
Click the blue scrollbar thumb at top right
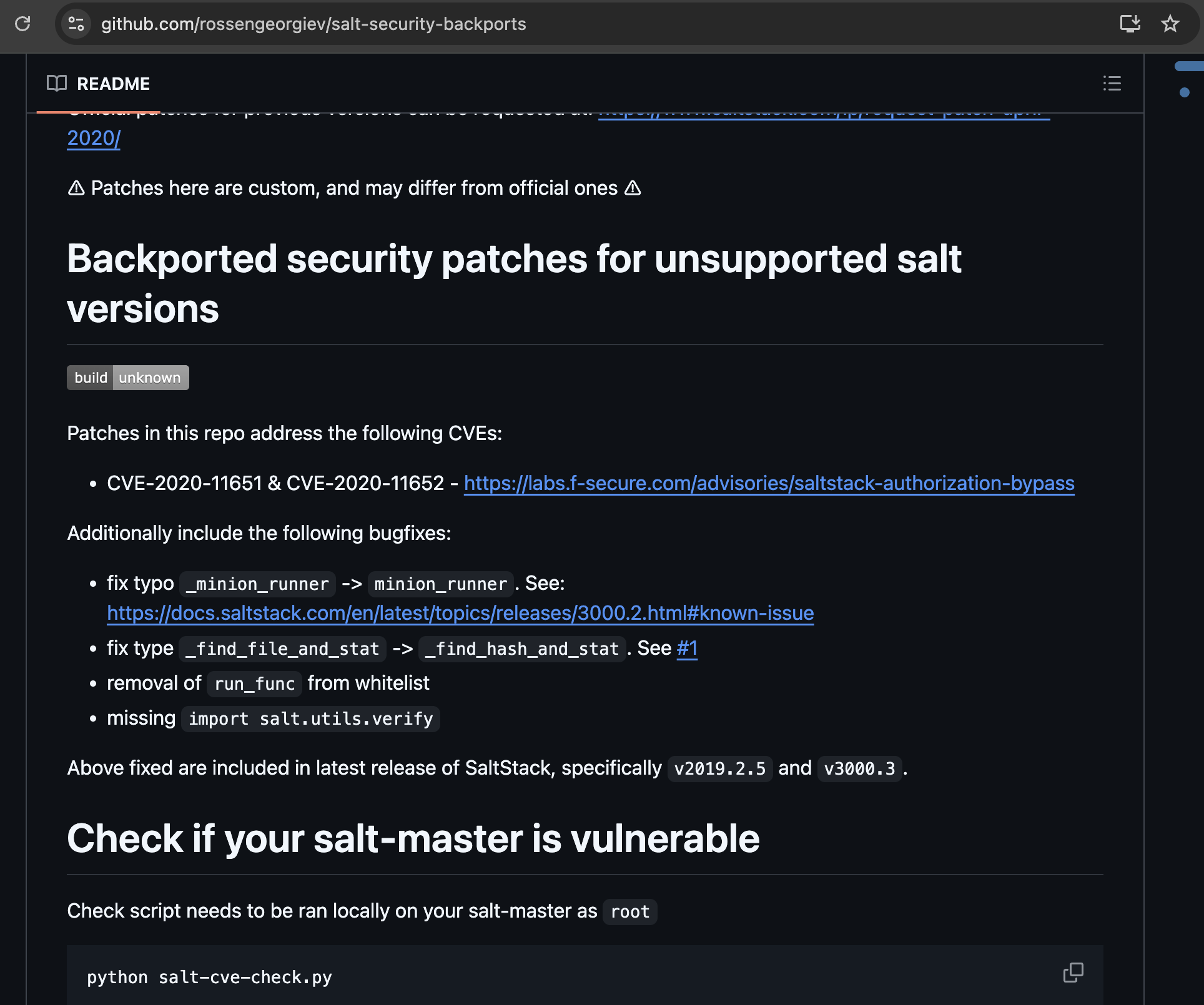[x=1189, y=66]
